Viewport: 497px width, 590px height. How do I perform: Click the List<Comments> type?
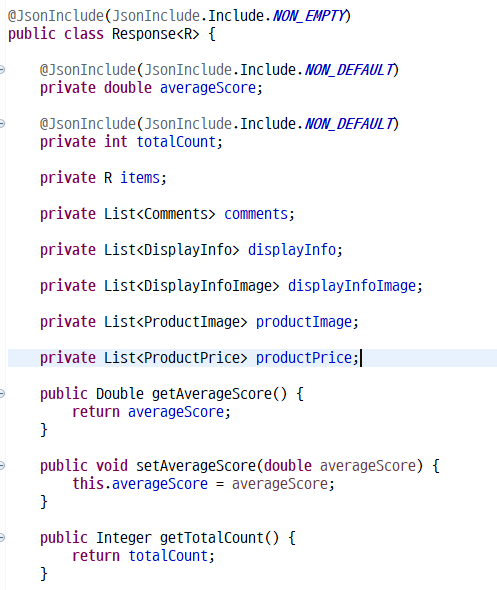pos(160,214)
